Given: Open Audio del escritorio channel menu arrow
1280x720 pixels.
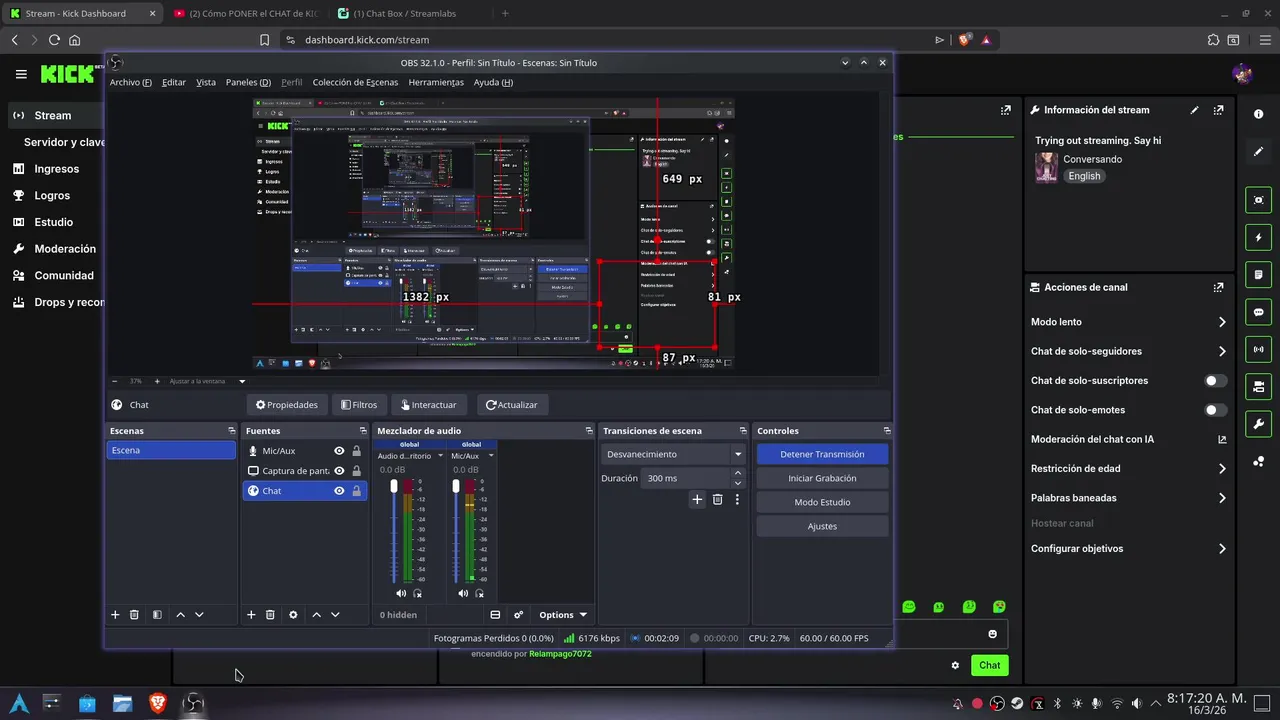Looking at the screenshot, I should (x=439, y=456).
